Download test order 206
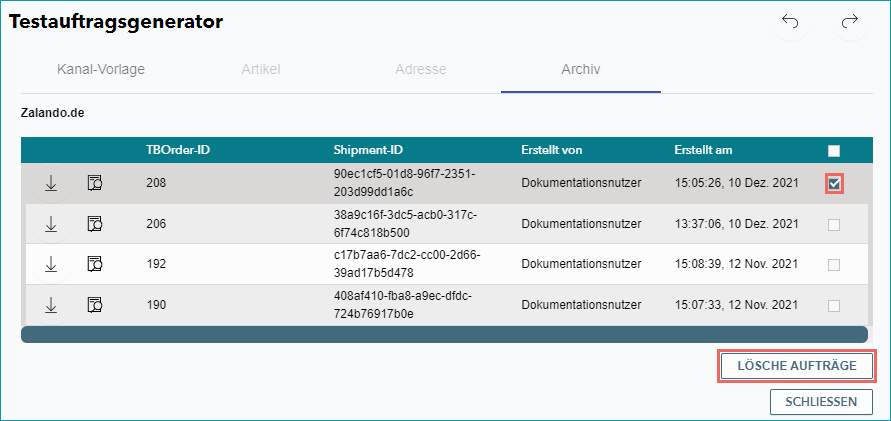The width and height of the screenshot is (891, 421). 51,224
